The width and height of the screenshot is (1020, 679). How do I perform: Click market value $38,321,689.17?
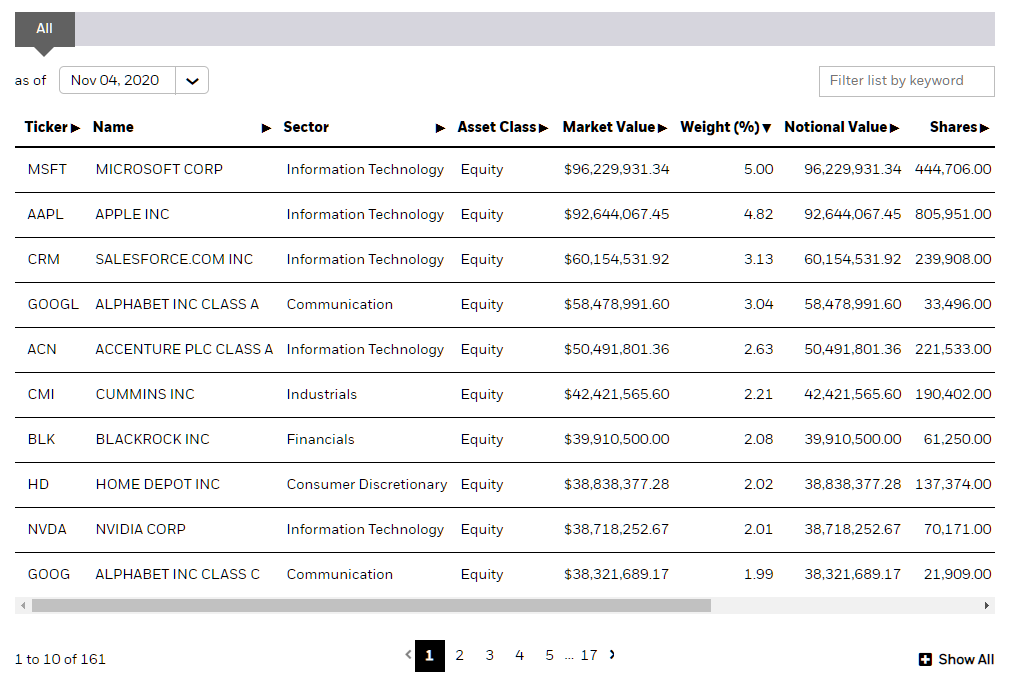[617, 574]
